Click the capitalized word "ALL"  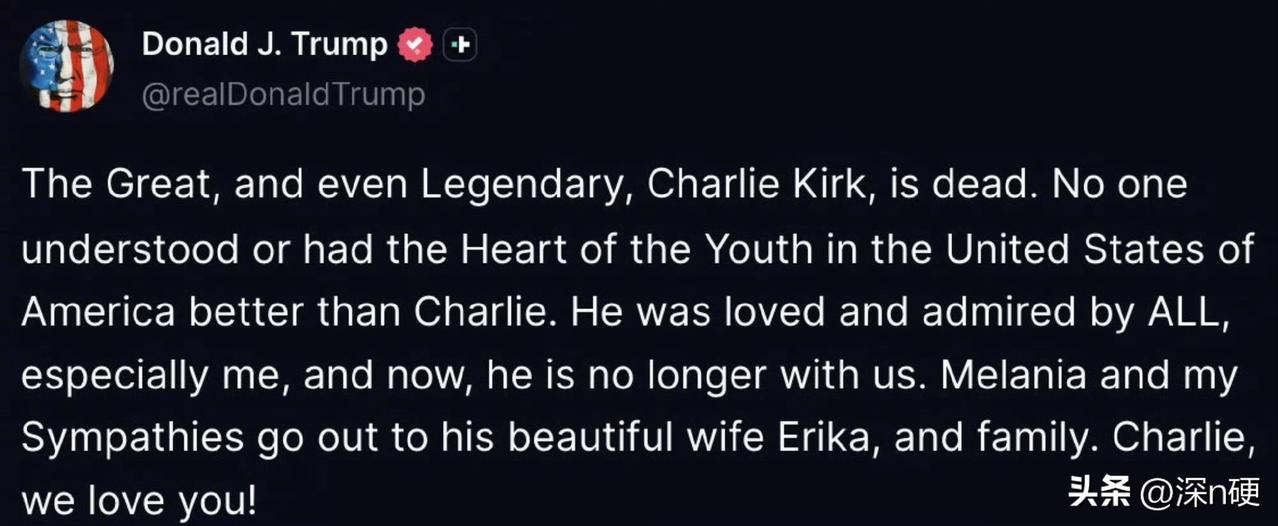tap(1182, 314)
